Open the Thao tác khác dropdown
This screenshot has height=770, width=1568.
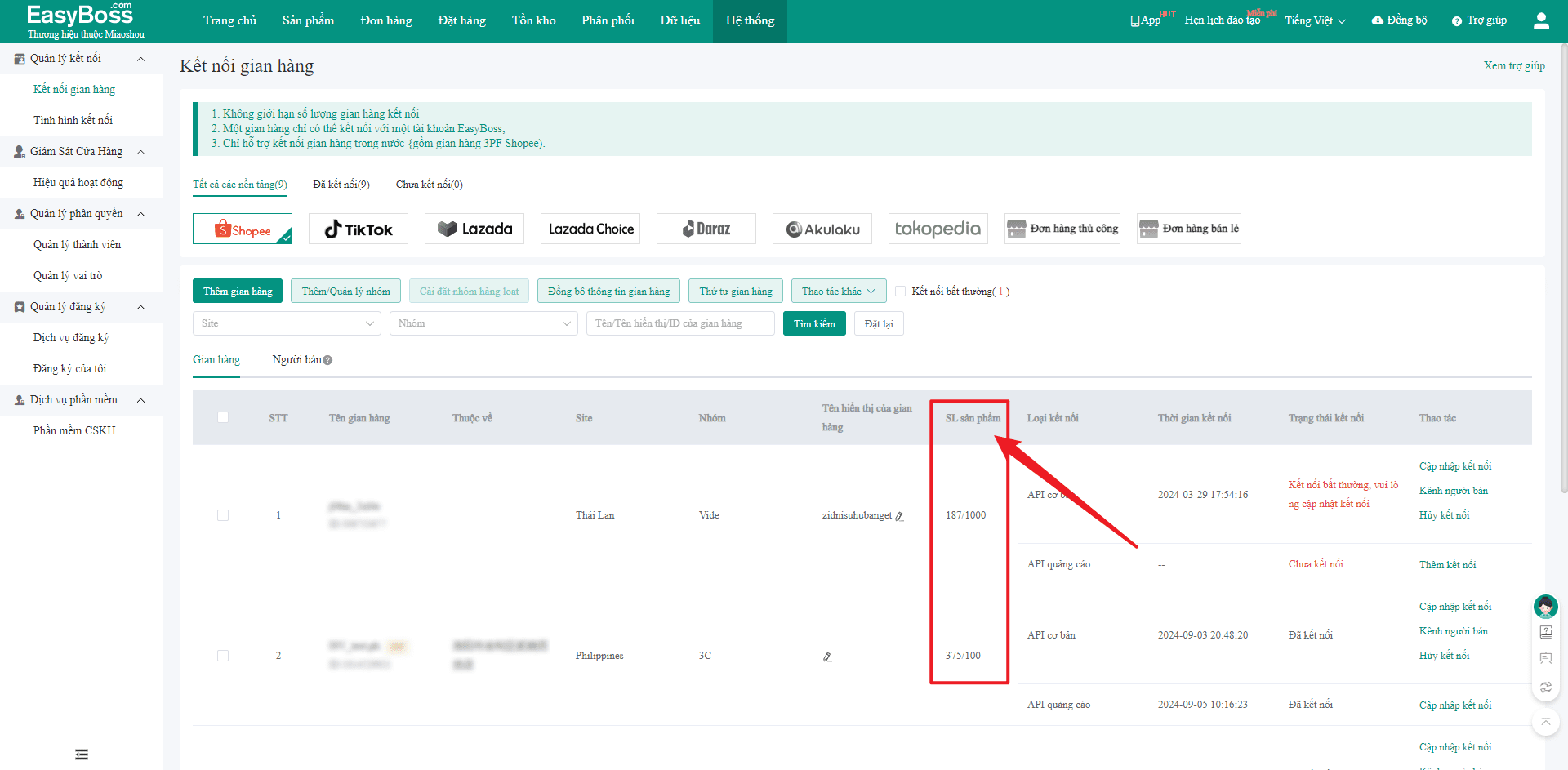[839, 292]
